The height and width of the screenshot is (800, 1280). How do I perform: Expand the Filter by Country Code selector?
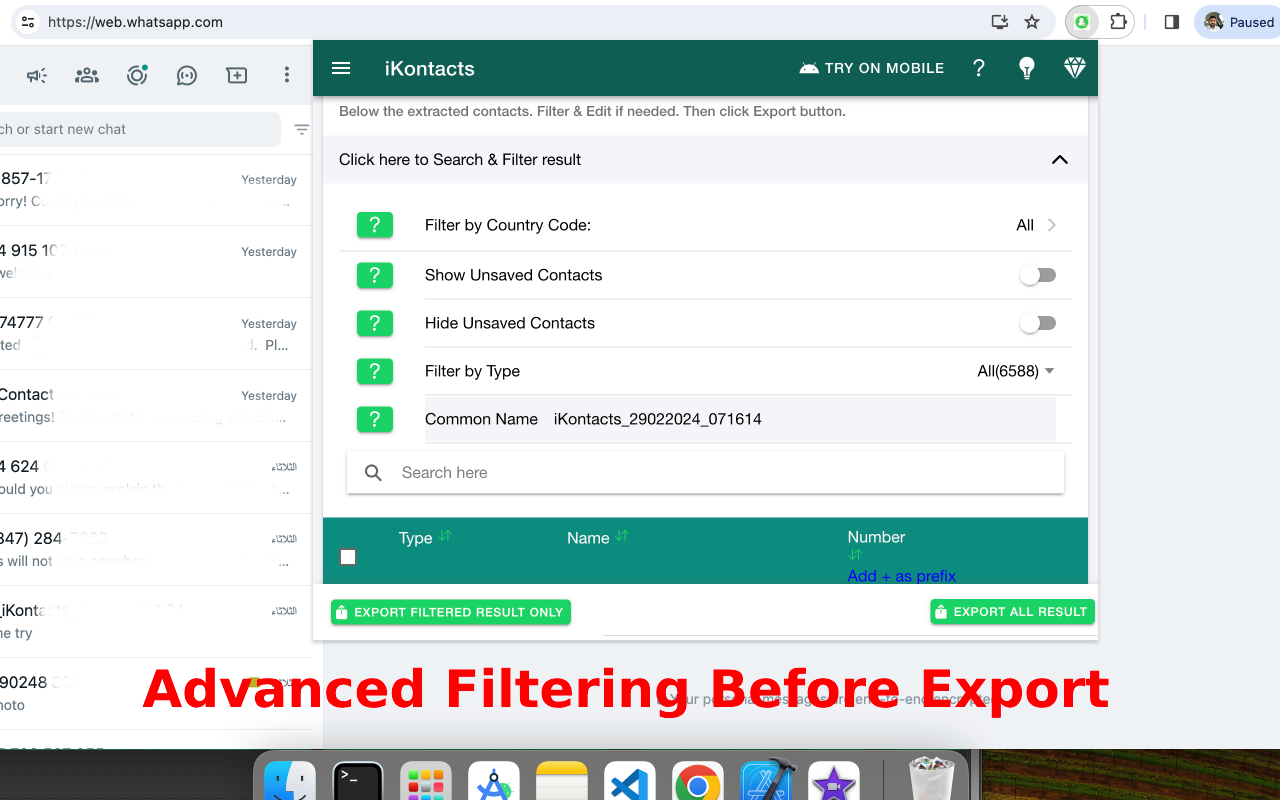[1036, 225]
